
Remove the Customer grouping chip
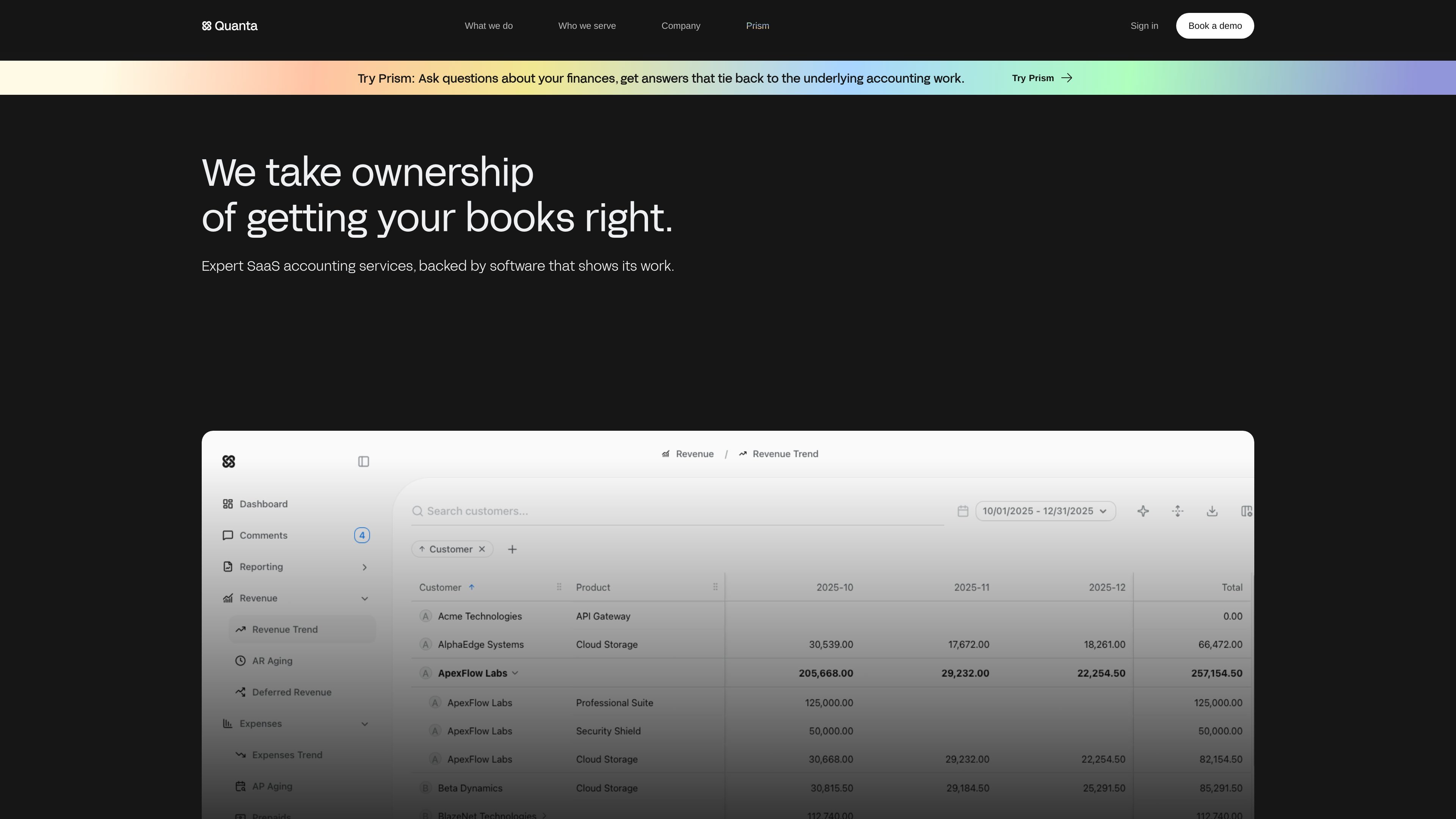[482, 549]
